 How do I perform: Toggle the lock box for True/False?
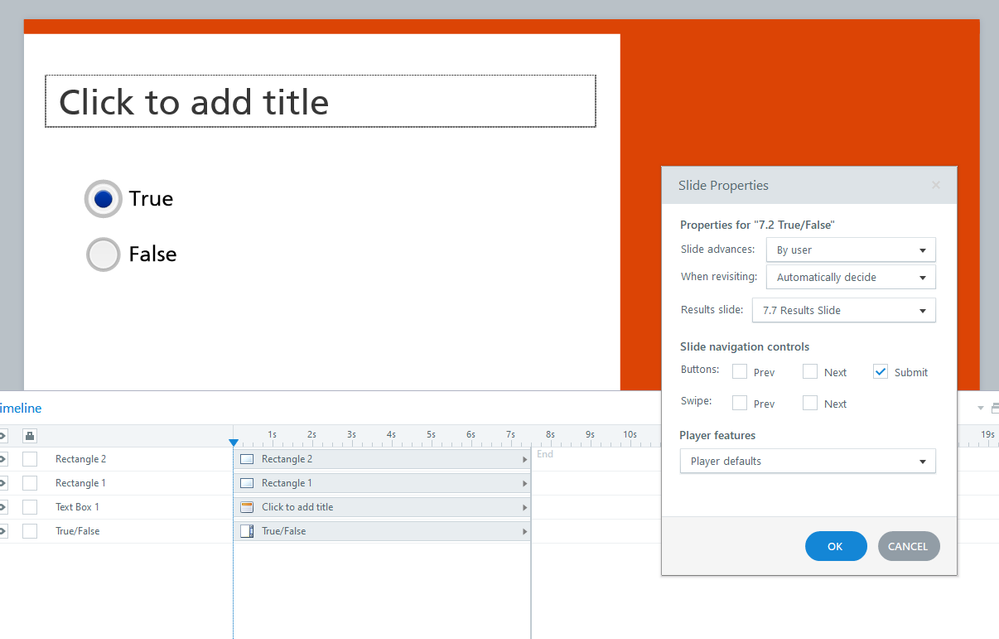pos(29,531)
